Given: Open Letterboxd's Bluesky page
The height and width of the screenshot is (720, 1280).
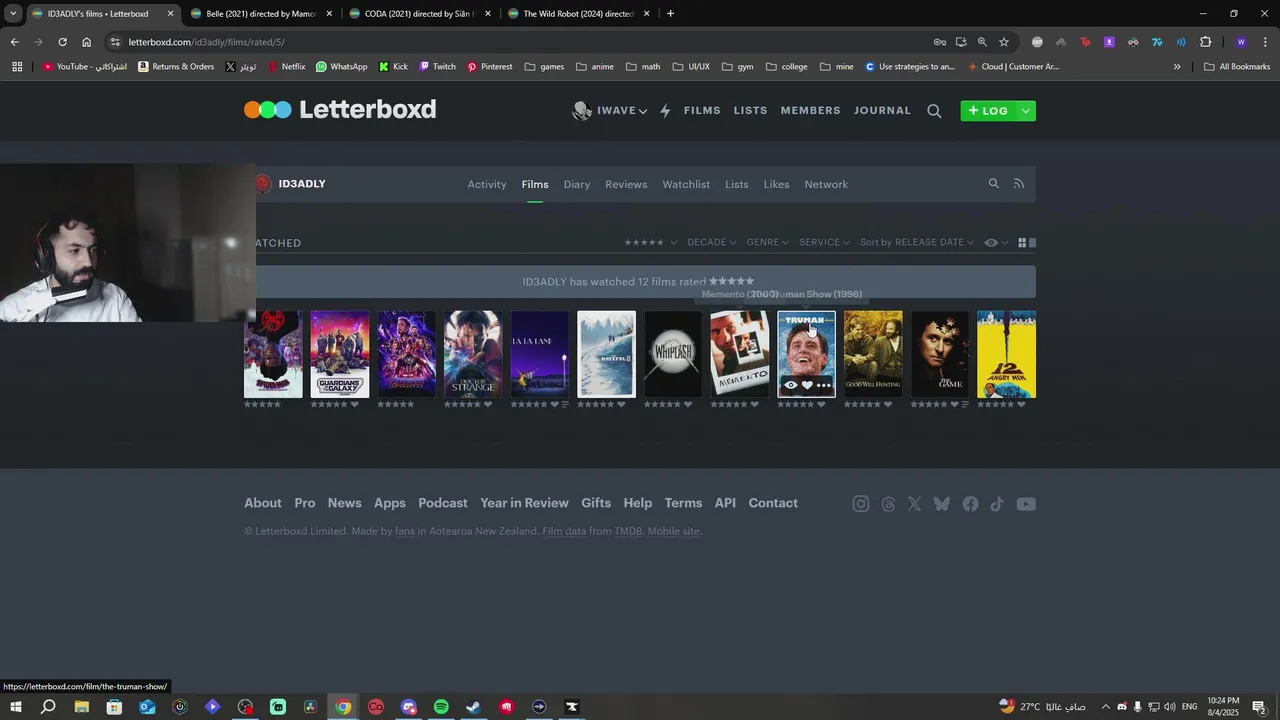Looking at the screenshot, I should click(x=941, y=504).
